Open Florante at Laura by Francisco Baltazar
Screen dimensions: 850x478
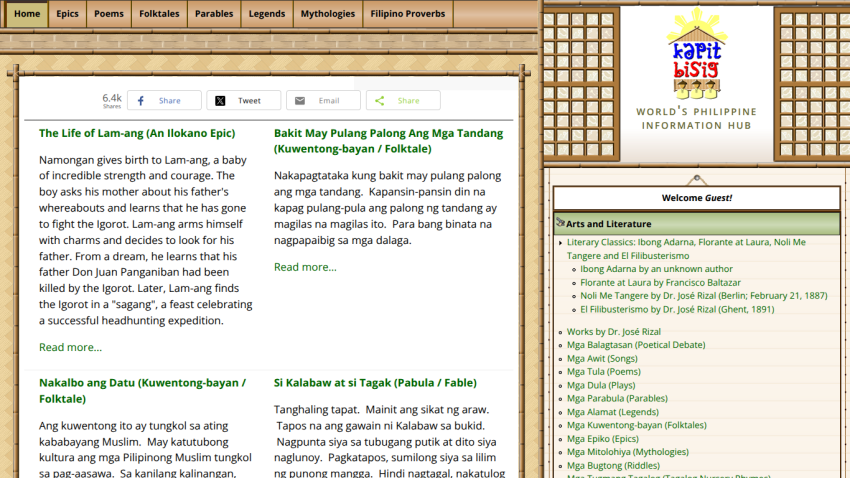pos(660,282)
